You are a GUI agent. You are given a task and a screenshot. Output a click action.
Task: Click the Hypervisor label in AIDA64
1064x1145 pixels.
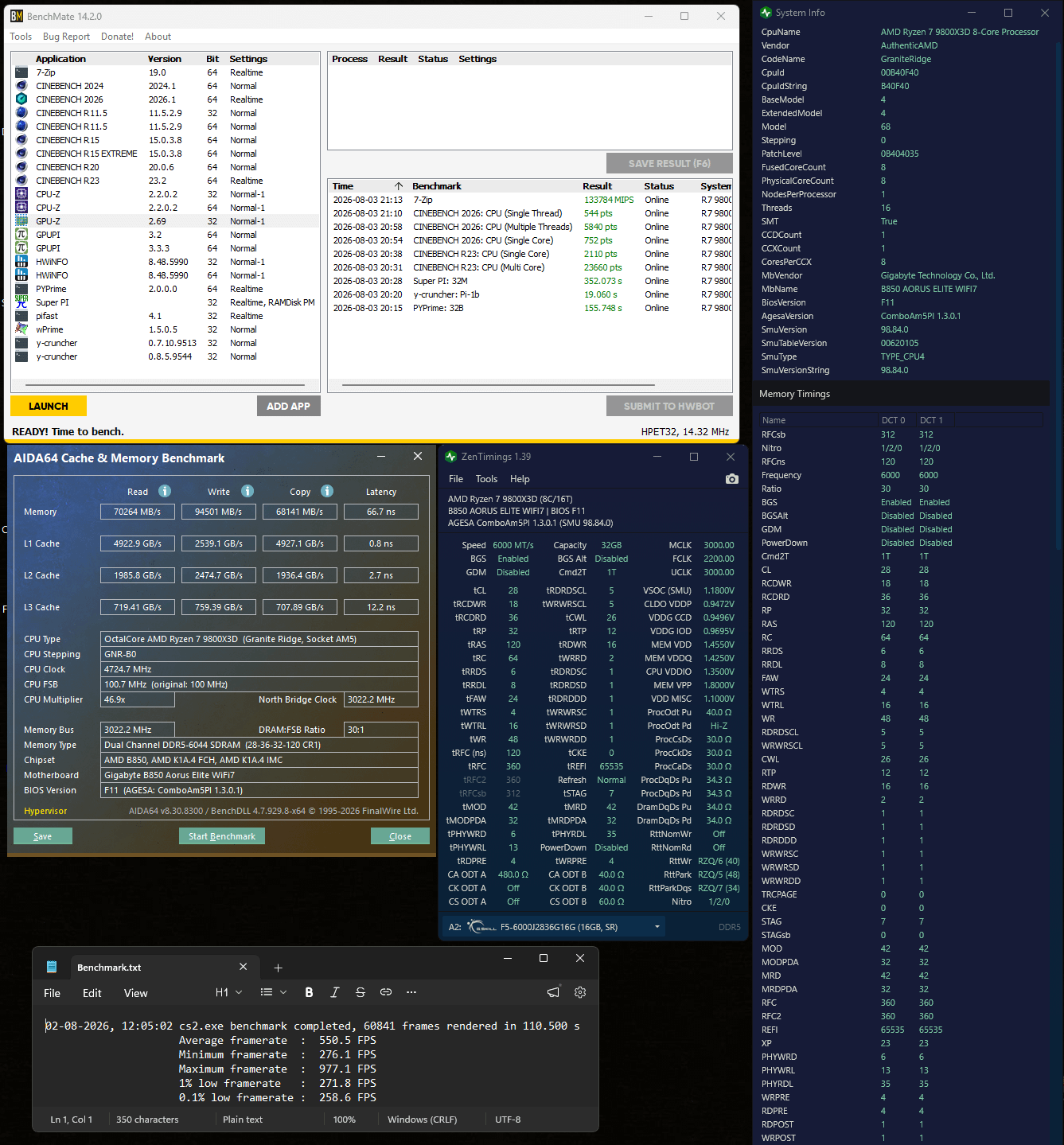tap(45, 811)
